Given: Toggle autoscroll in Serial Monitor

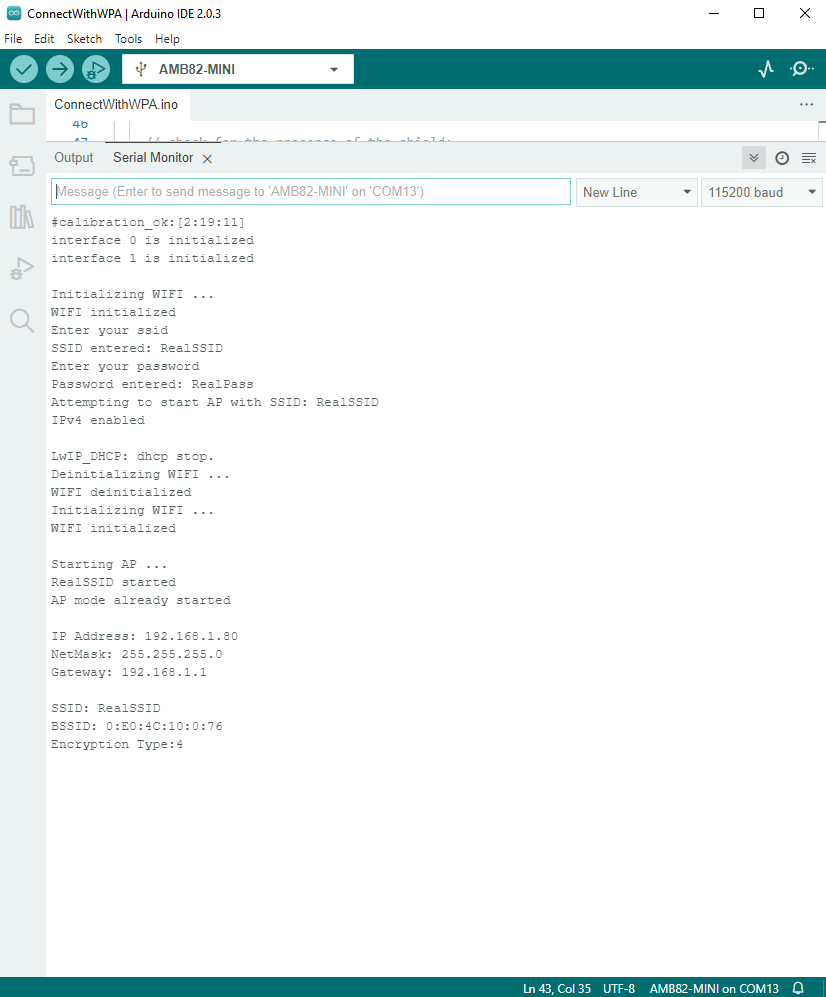Looking at the screenshot, I should 754,158.
